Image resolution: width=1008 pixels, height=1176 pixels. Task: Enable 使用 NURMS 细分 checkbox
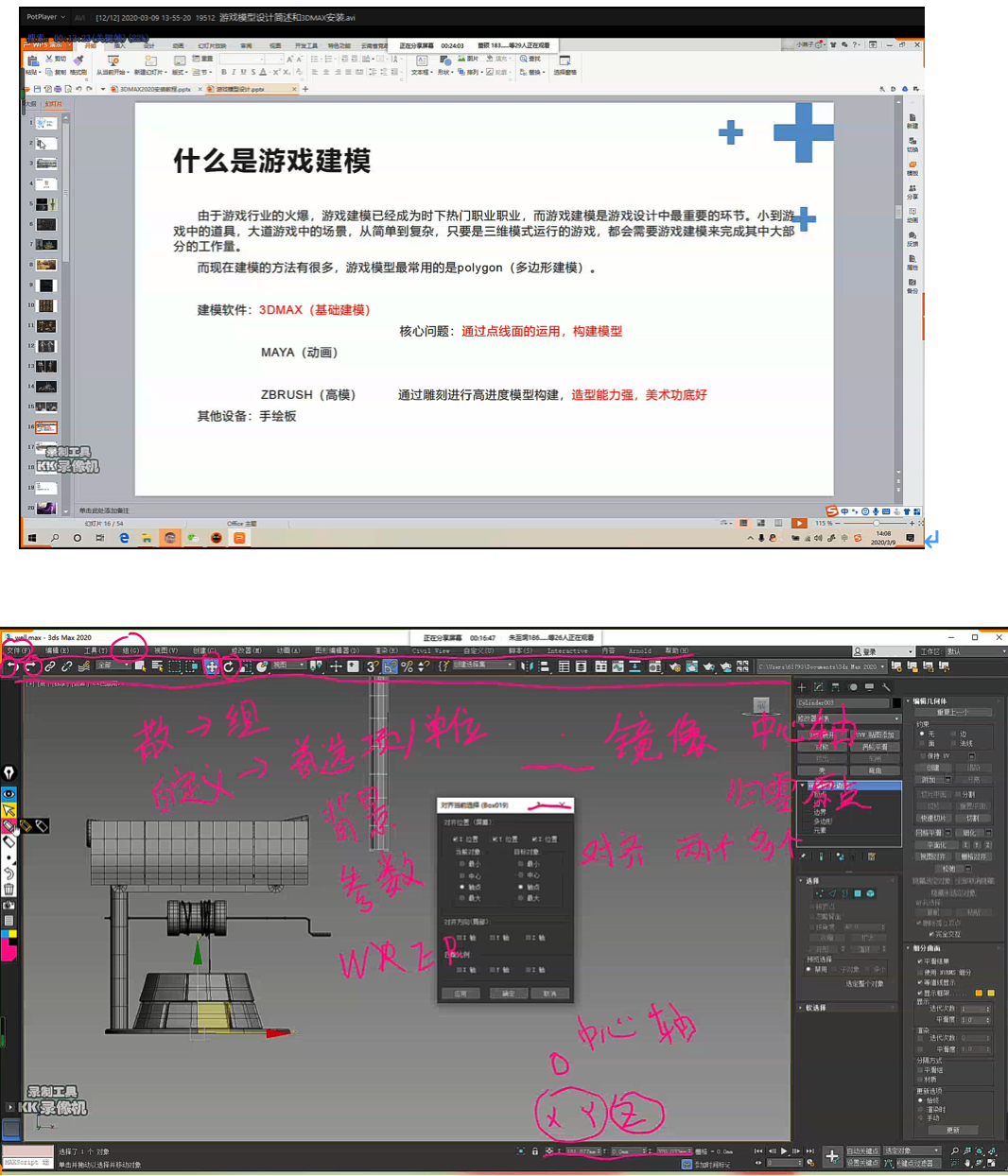coord(945,972)
